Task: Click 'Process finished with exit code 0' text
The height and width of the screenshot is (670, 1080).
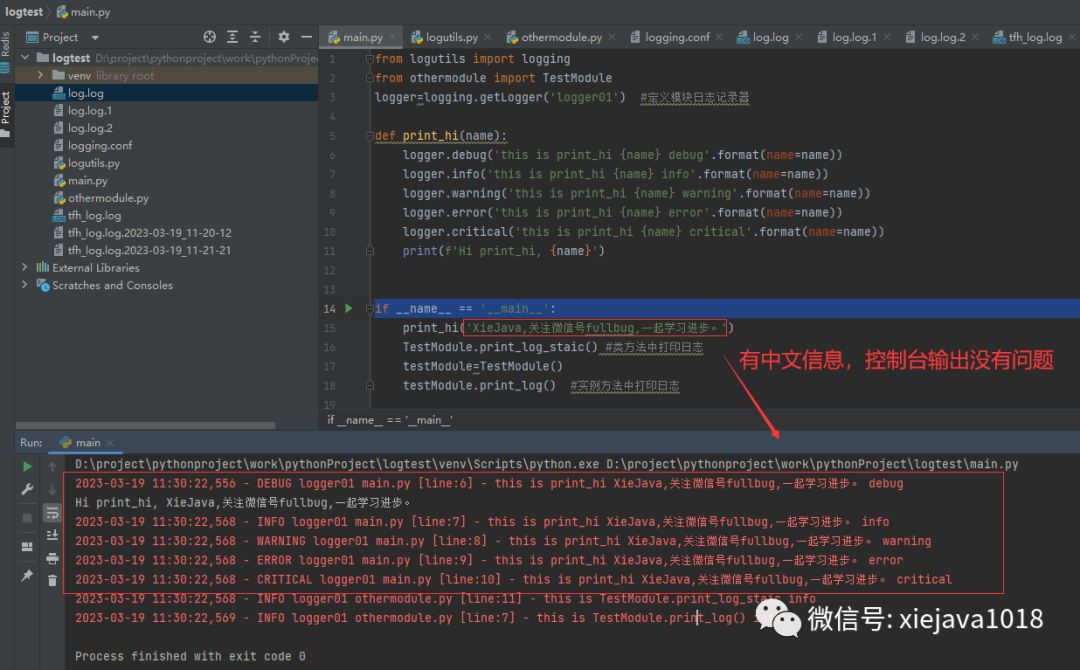Action: click(190, 656)
